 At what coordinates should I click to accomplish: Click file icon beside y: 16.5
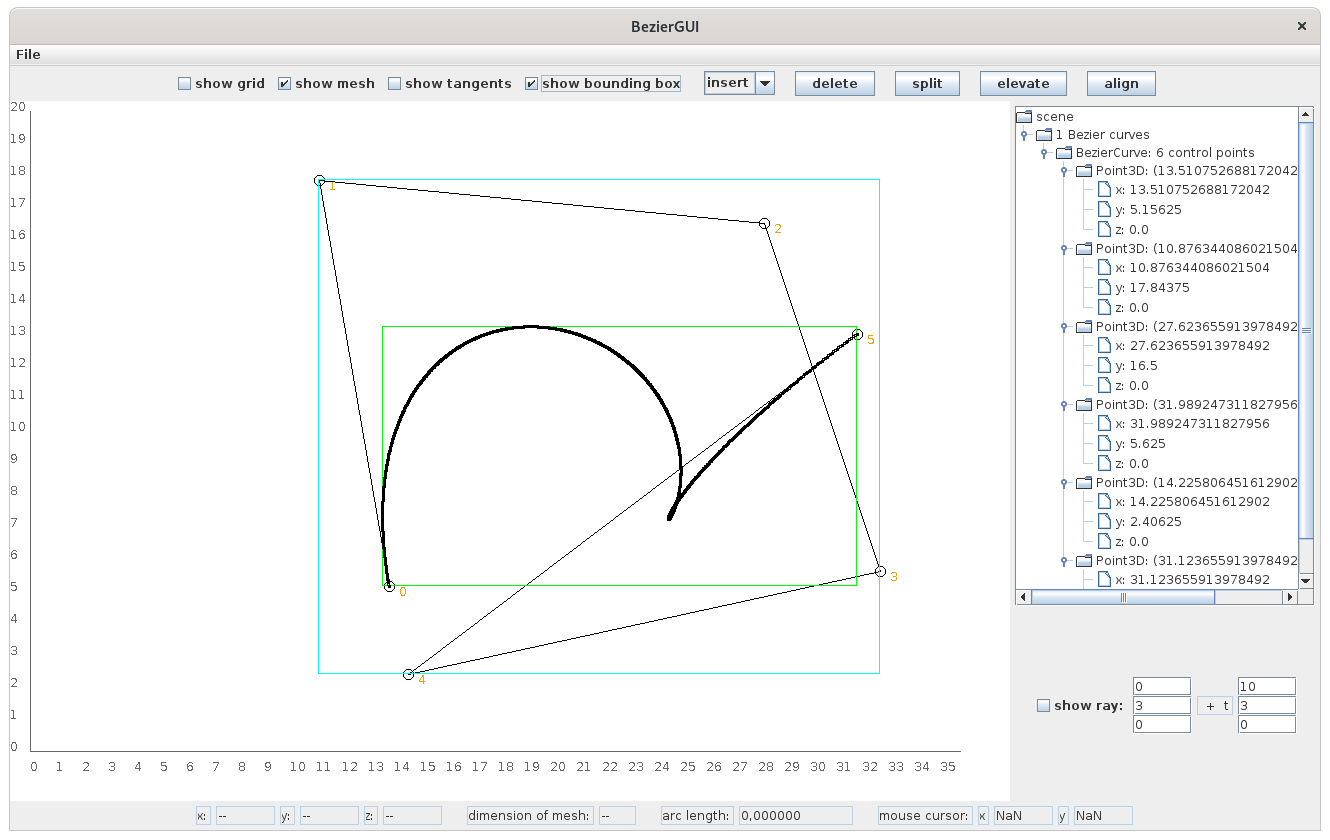pos(1104,366)
